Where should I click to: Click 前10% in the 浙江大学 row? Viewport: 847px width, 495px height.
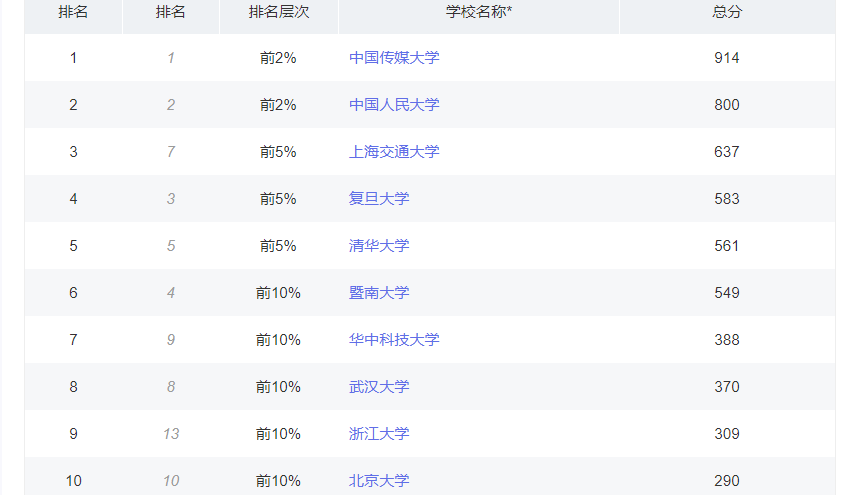coord(278,434)
